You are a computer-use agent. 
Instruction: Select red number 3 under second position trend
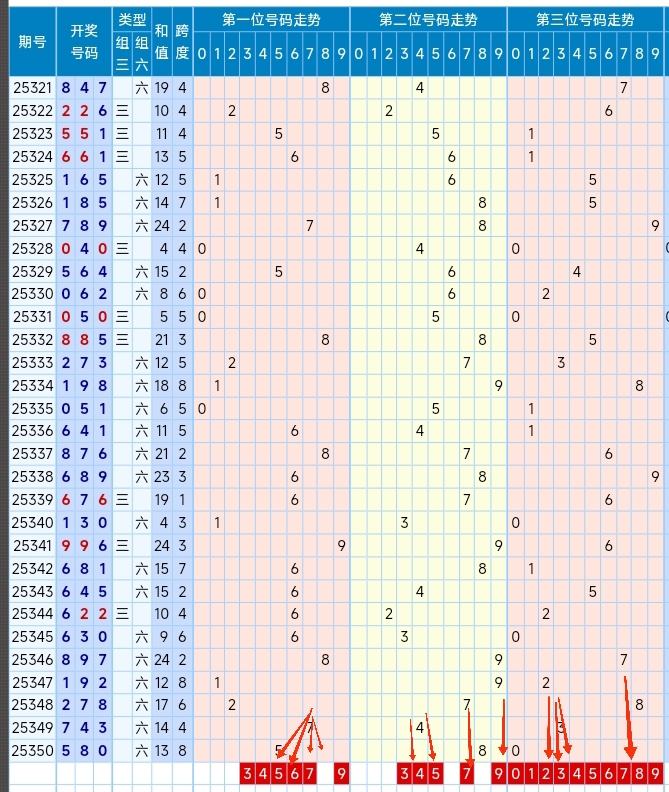click(x=404, y=773)
